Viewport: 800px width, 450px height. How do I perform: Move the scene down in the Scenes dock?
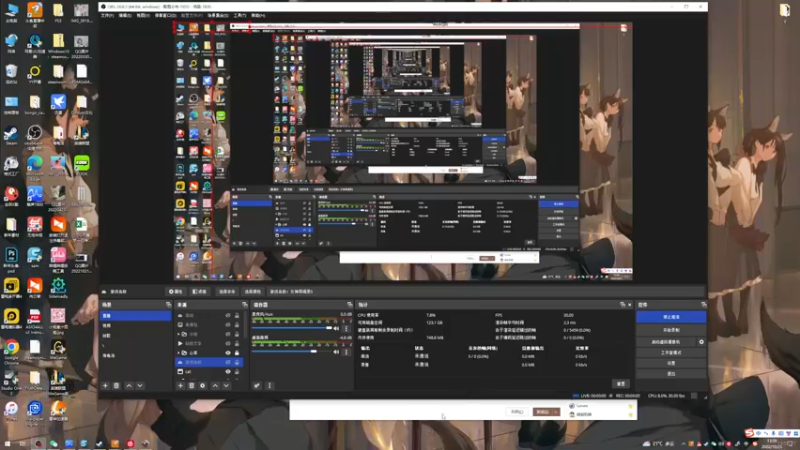(x=140, y=386)
